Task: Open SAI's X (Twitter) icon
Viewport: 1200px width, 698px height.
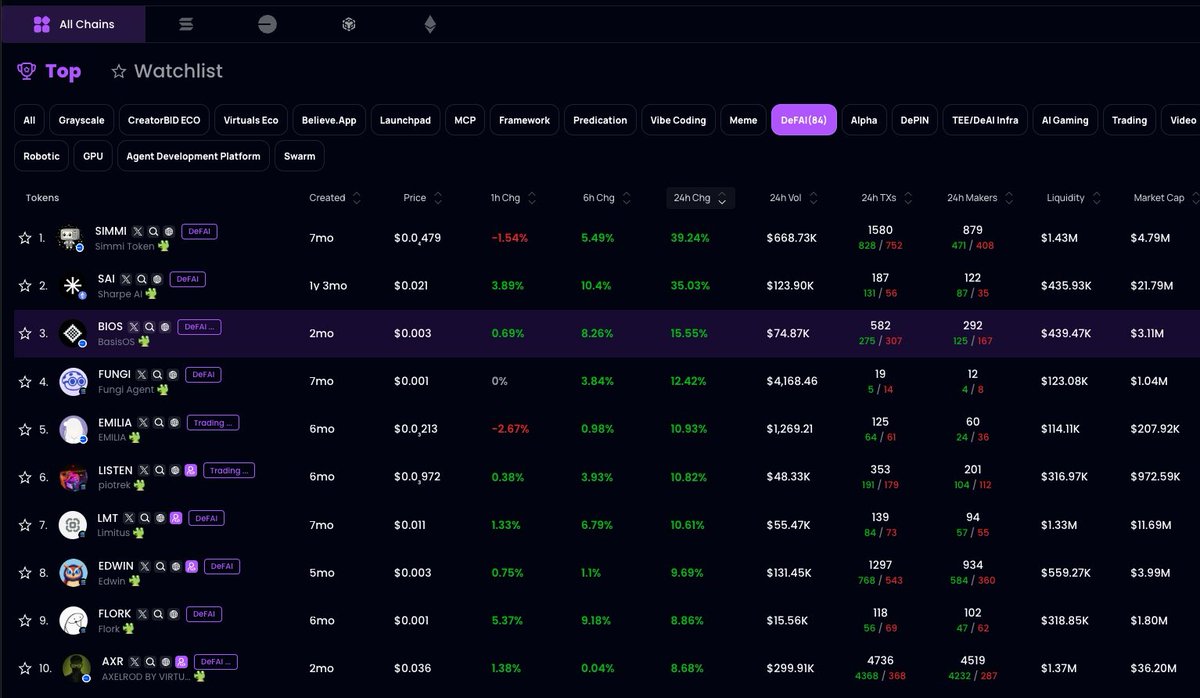Action: click(x=127, y=279)
